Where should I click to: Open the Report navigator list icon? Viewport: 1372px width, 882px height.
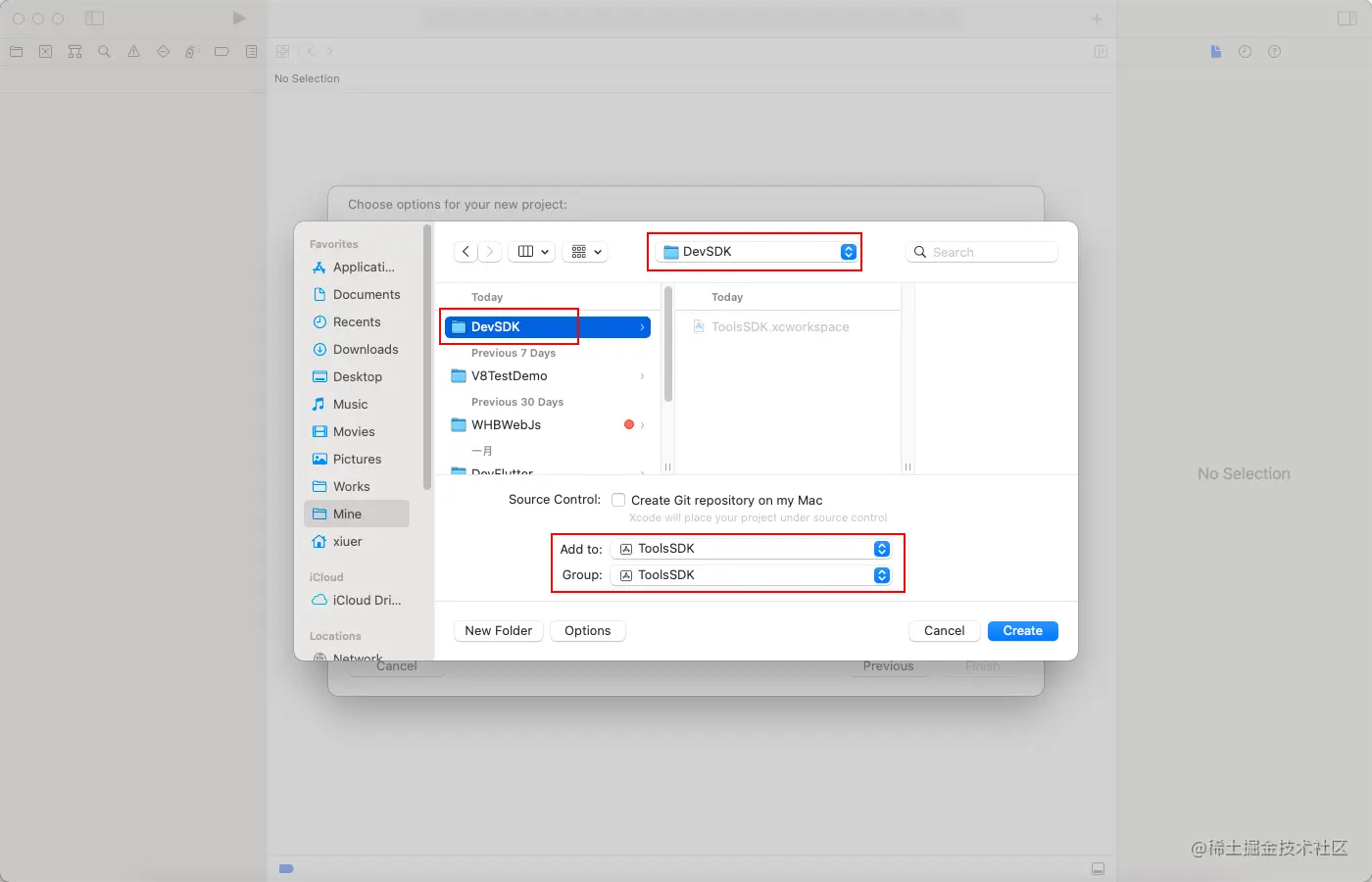pyautogui.click(x=252, y=52)
